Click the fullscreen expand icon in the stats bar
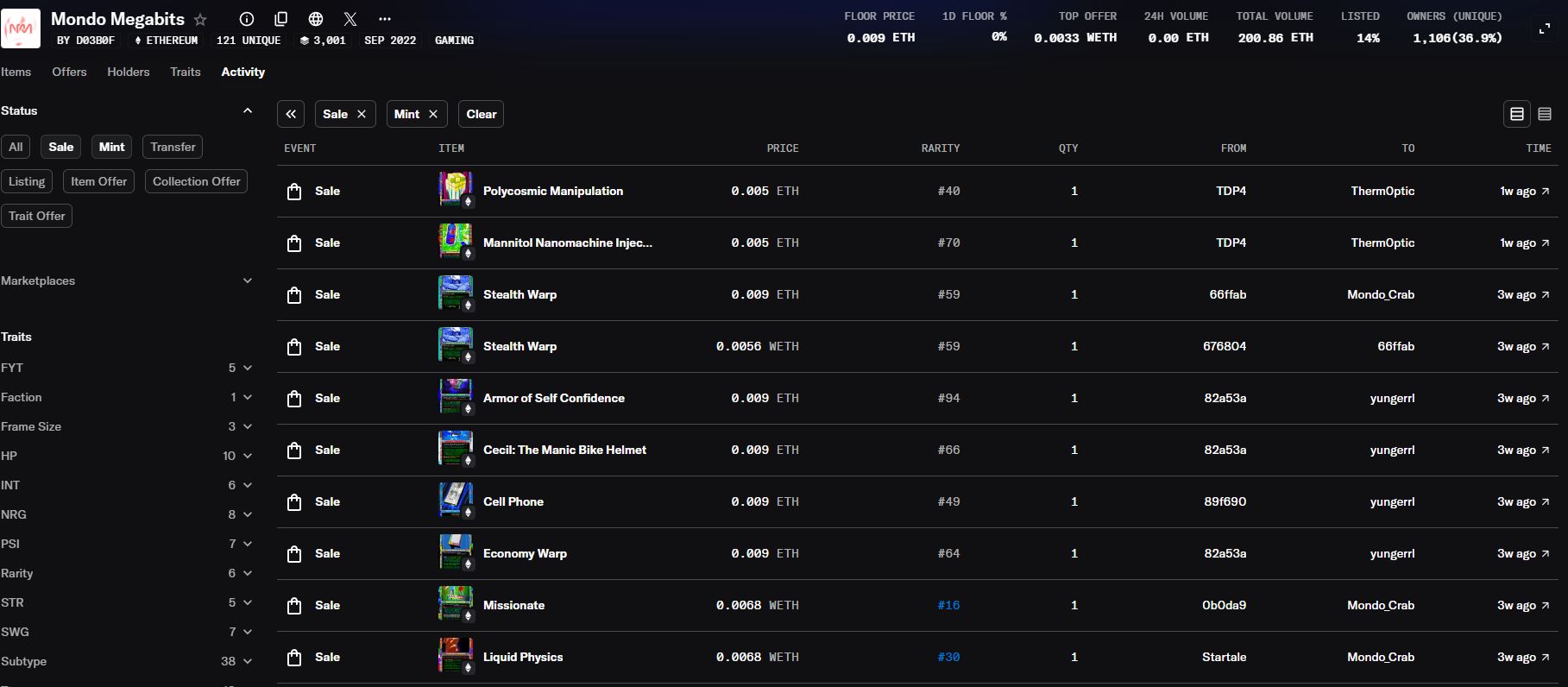Viewport: 1568px width, 687px height. pyautogui.click(x=1544, y=29)
